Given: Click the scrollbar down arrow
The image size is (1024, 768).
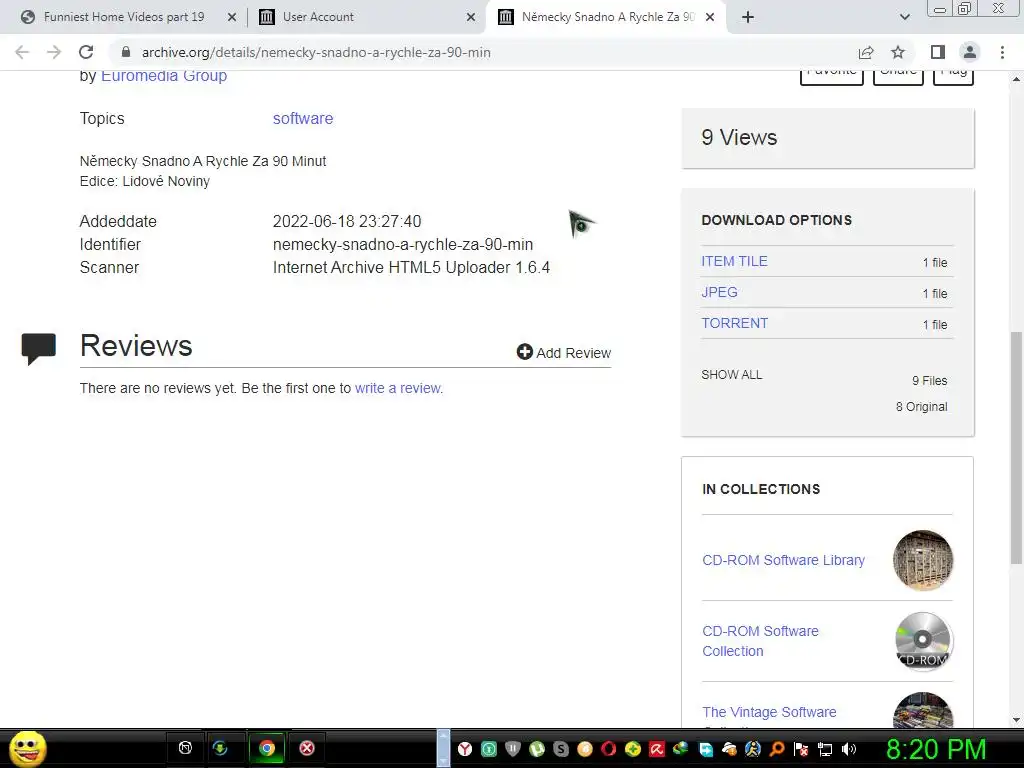Looking at the screenshot, I should pos(1016,720).
